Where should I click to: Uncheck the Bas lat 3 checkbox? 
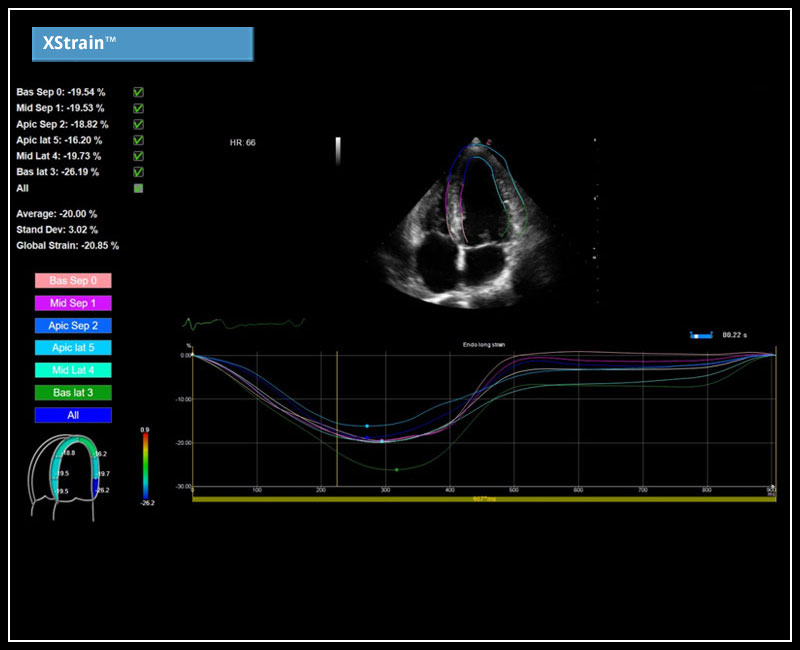[138, 172]
